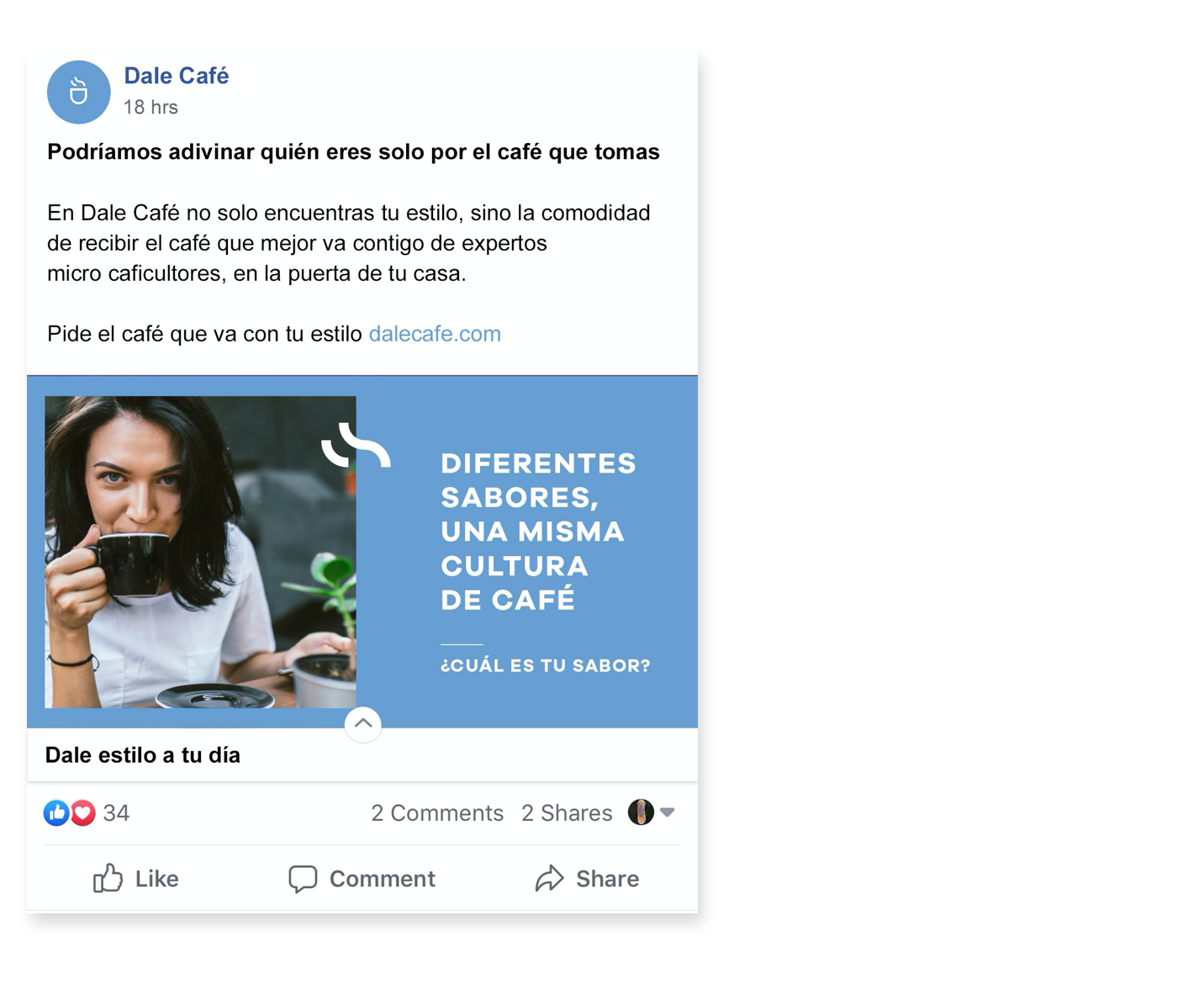Viewport: 1204px width, 984px height.
Task: Click the white swirl logo on the ad
Action: point(356,445)
